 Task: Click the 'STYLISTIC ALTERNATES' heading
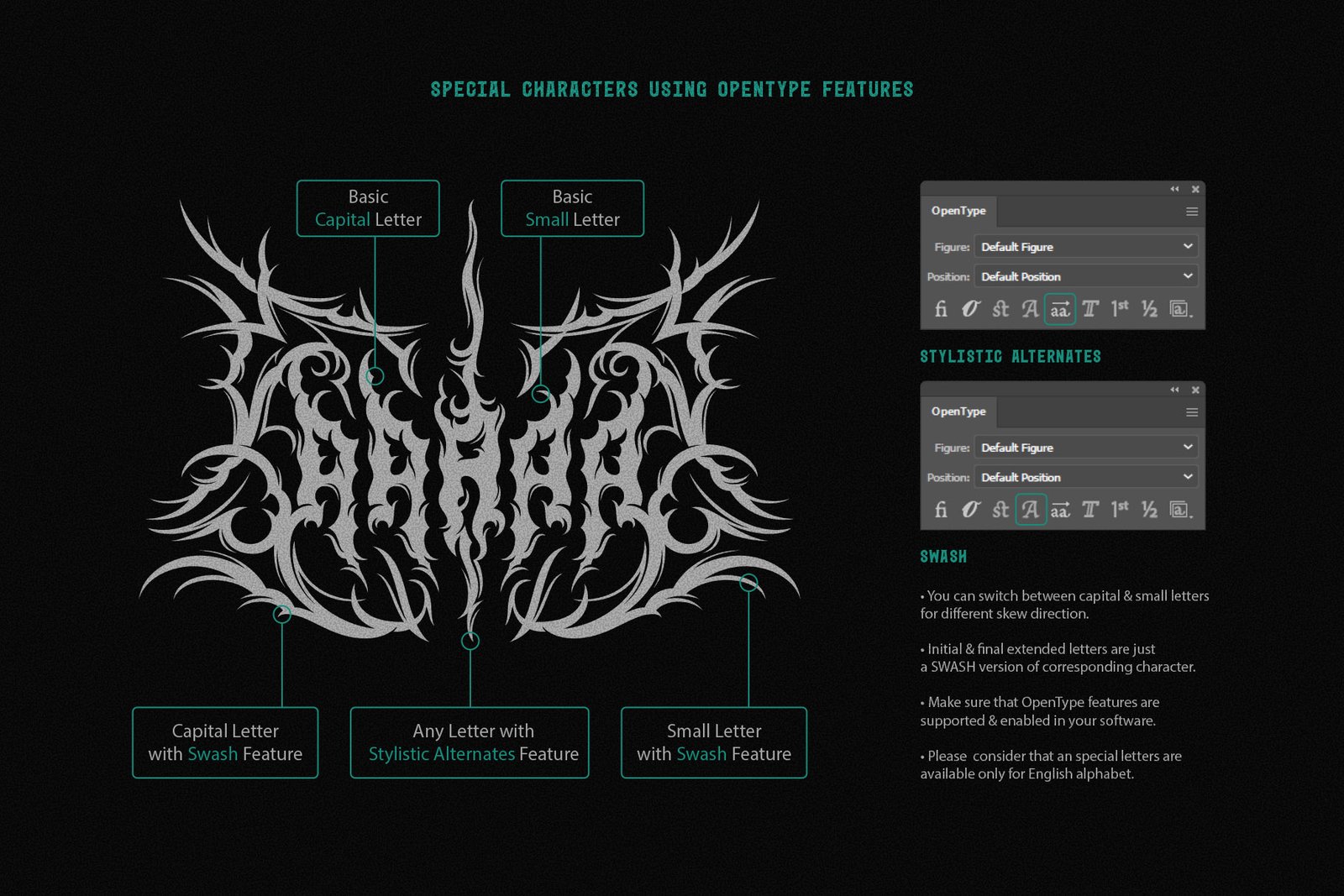pyautogui.click(x=1011, y=357)
